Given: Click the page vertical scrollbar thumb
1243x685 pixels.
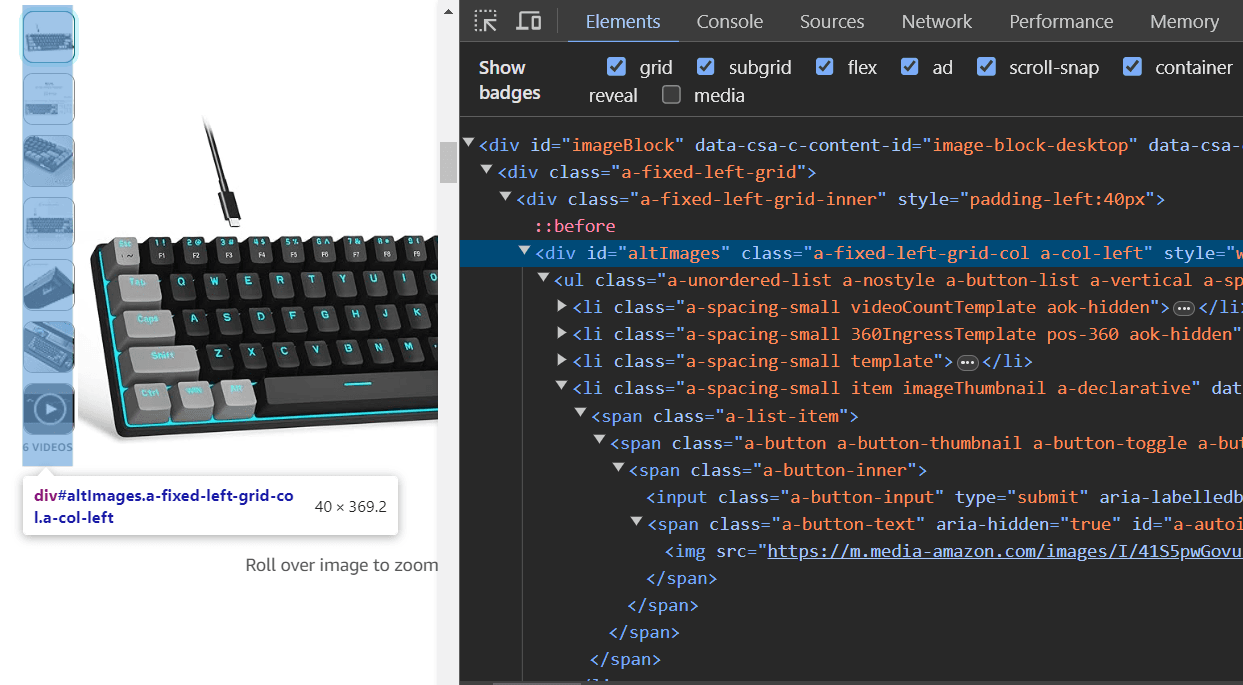Looking at the screenshot, I should (x=448, y=162).
